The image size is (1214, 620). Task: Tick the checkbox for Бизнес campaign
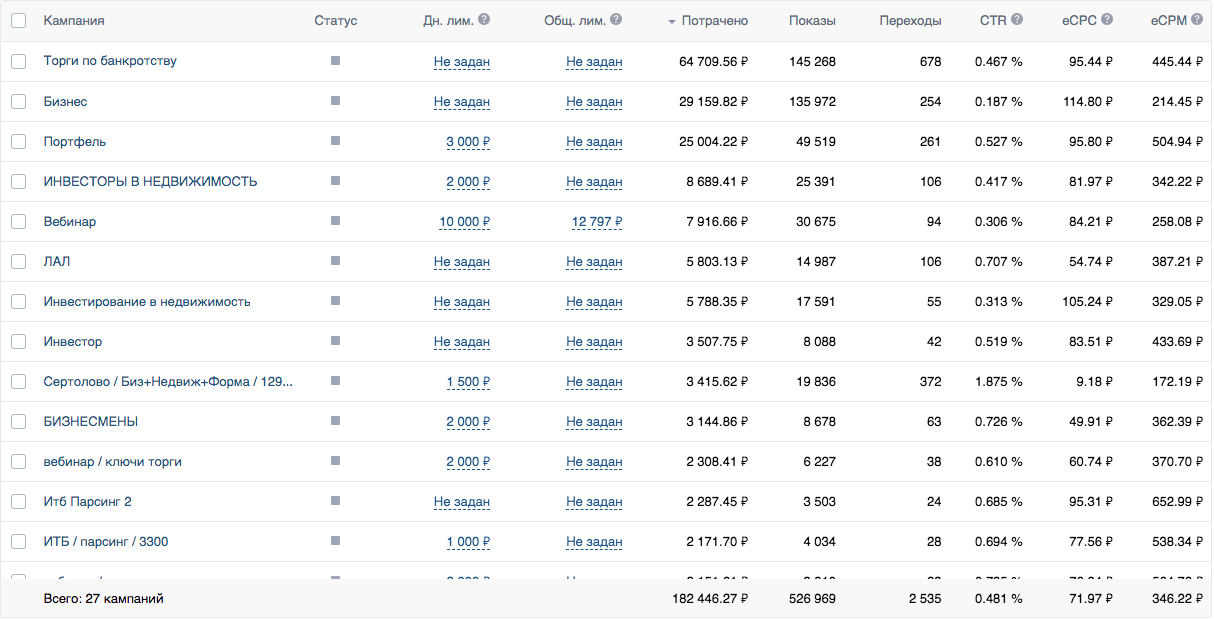19,101
